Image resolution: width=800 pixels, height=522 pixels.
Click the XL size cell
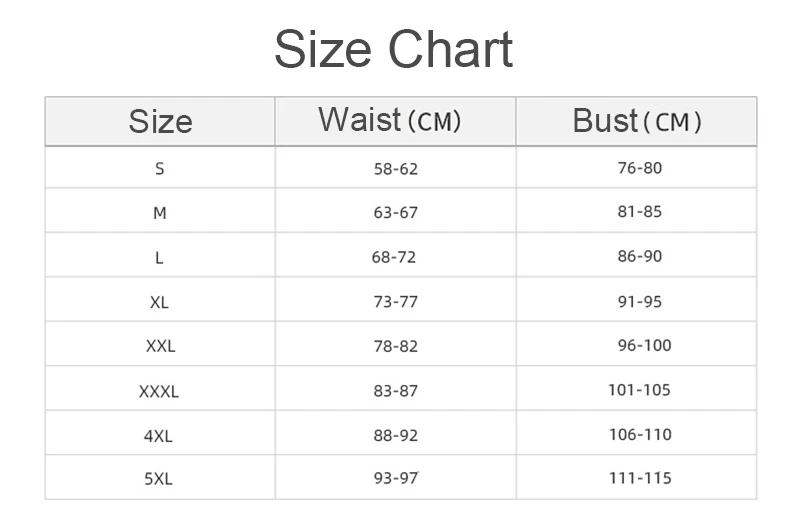pyautogui.click(x=159, y=302)
